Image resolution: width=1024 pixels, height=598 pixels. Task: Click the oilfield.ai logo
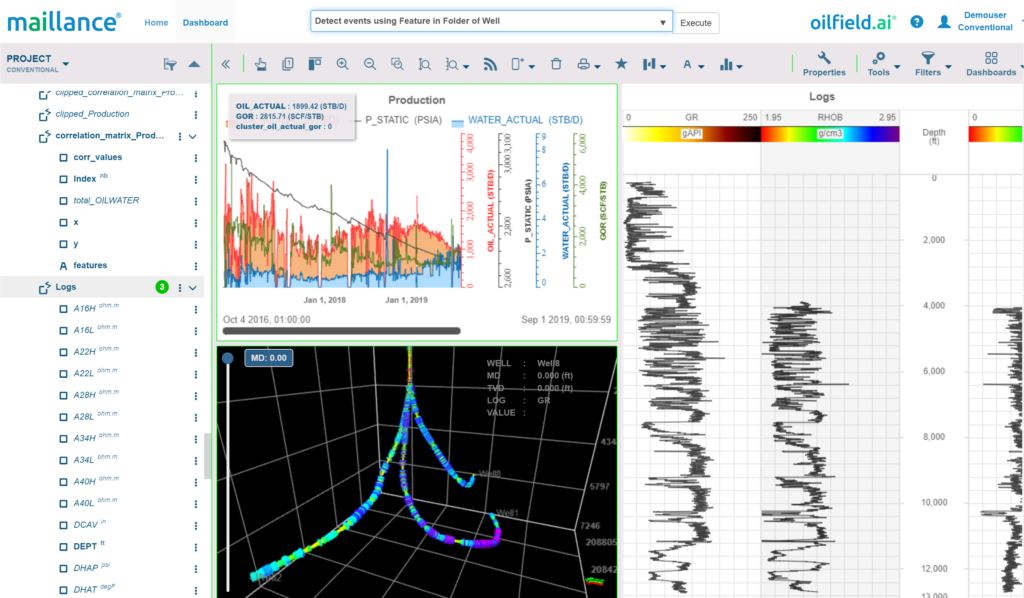click(x=853, y=22)
